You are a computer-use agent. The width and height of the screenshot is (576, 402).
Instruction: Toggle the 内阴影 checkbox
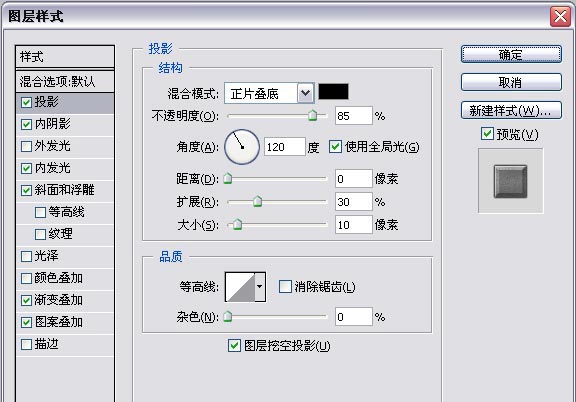click(x=26, y=124)
